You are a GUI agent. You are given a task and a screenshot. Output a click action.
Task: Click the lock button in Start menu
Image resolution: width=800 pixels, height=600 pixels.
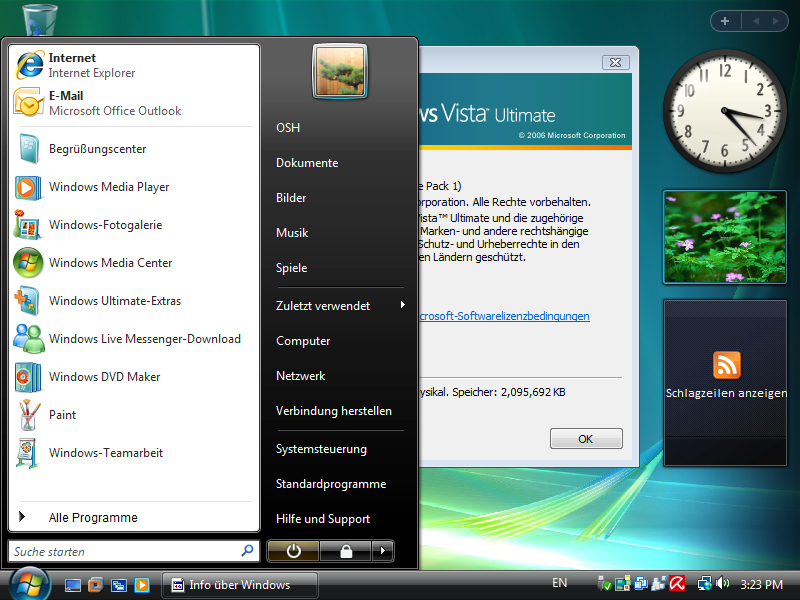tap(345, 551)
